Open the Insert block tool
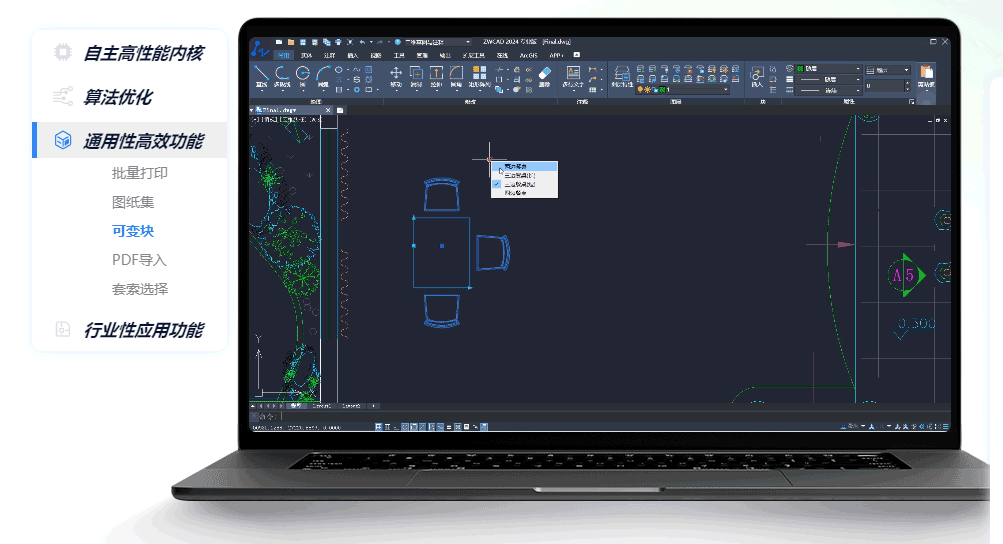The image size is (1003, 544). [757, 74]
